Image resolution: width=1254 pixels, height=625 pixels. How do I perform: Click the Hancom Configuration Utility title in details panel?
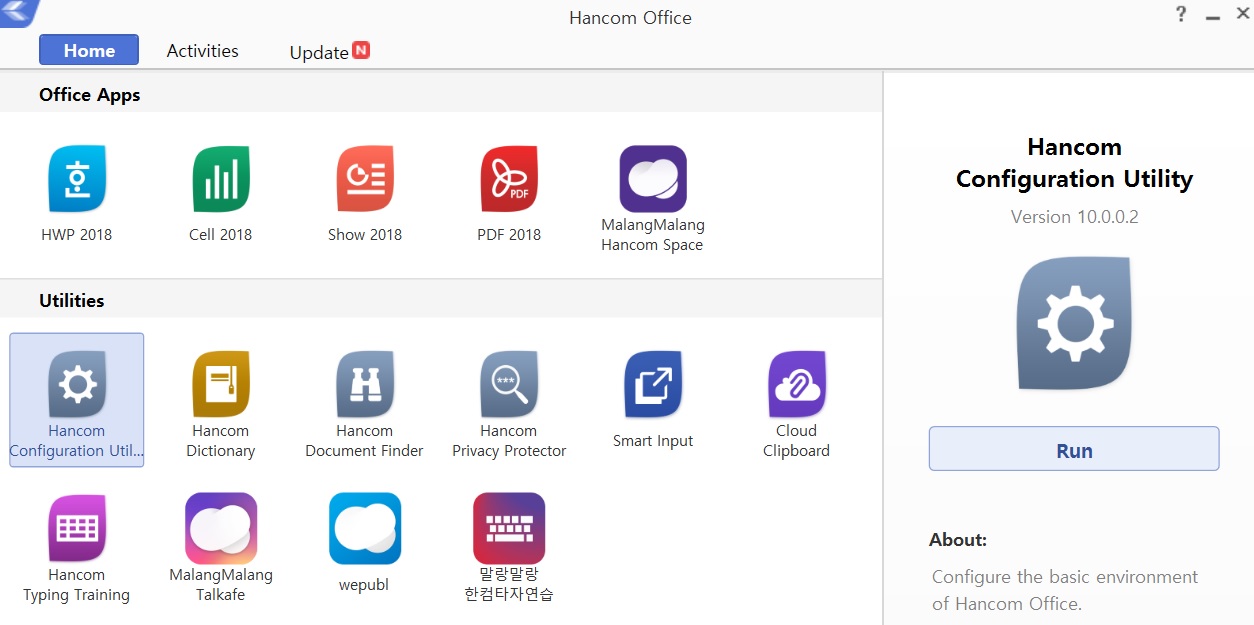coord(1074,163)
